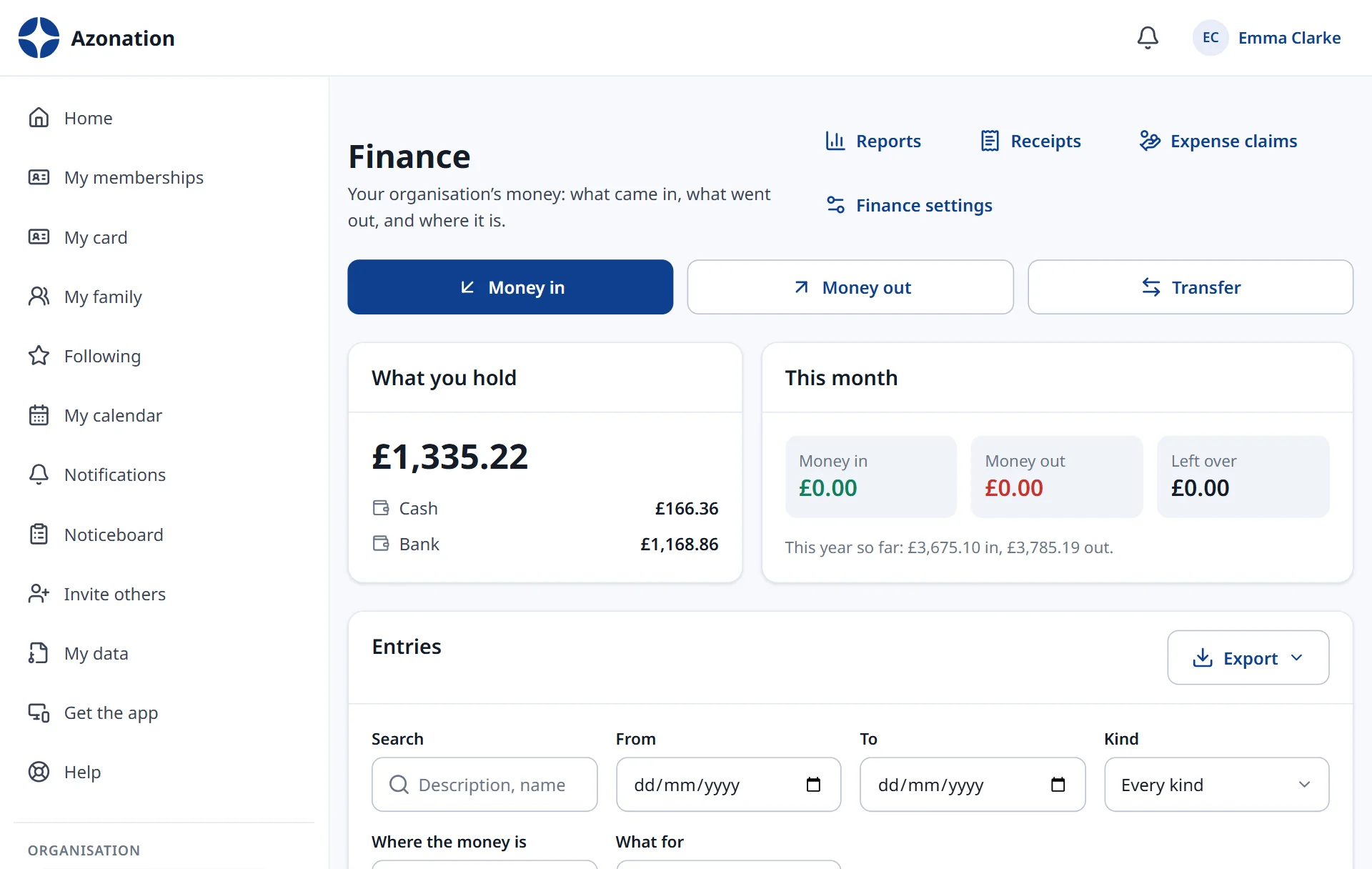
Task: Click the Money in button
Action: click(x=510, y=287)
